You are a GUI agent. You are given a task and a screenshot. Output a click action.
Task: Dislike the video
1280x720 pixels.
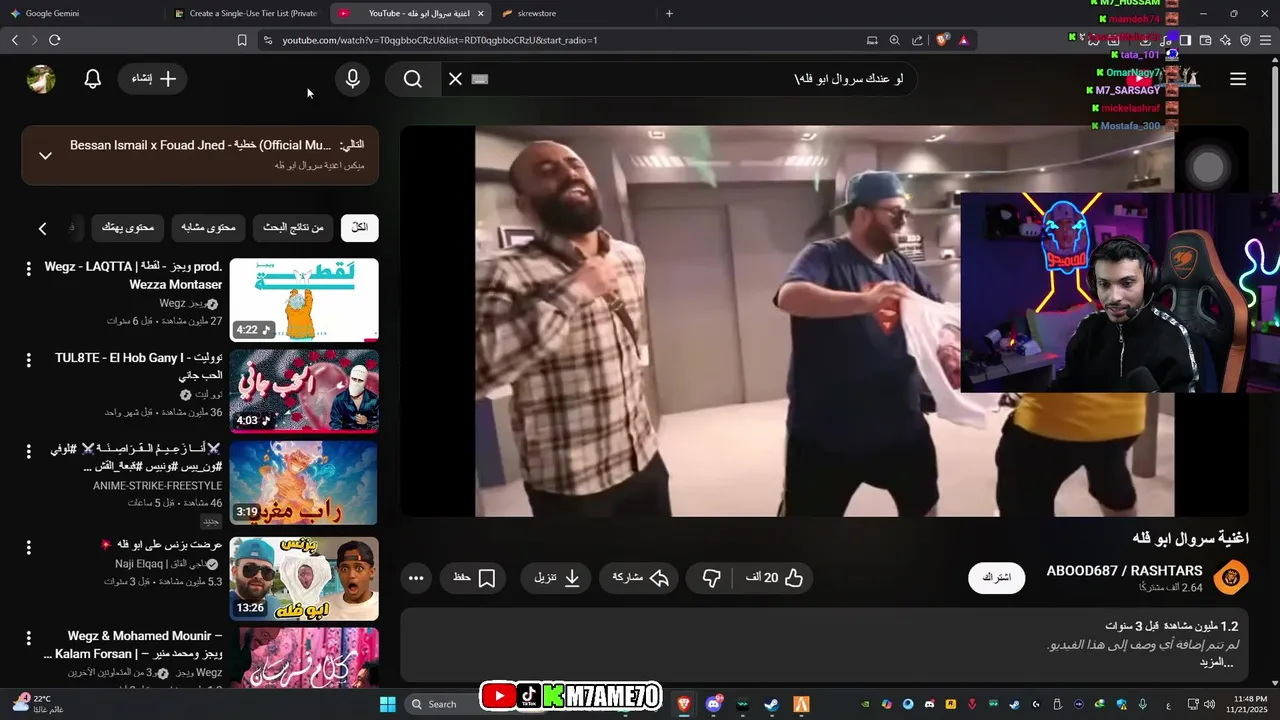(x=711, y=578)
